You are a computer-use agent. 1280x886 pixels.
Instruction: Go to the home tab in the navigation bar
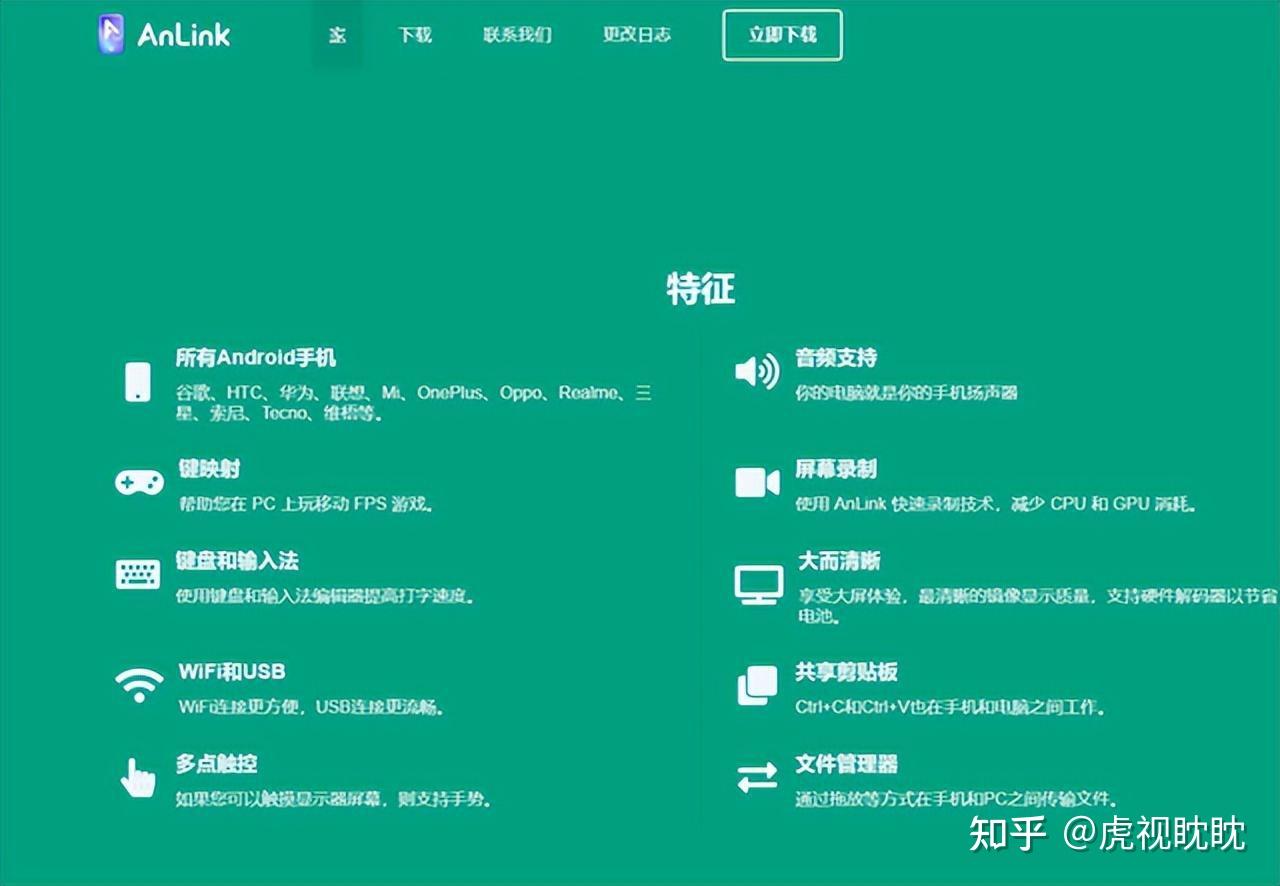coord(338,35)
